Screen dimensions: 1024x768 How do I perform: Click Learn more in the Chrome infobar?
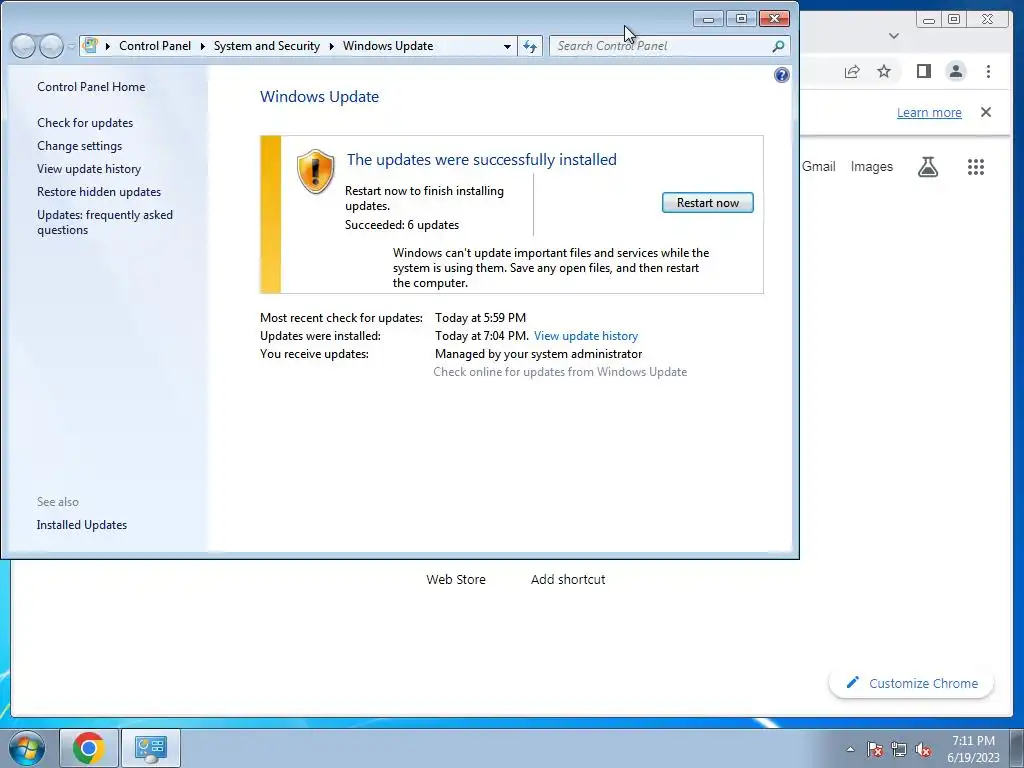pyautogui.click(x=929, y=112)
